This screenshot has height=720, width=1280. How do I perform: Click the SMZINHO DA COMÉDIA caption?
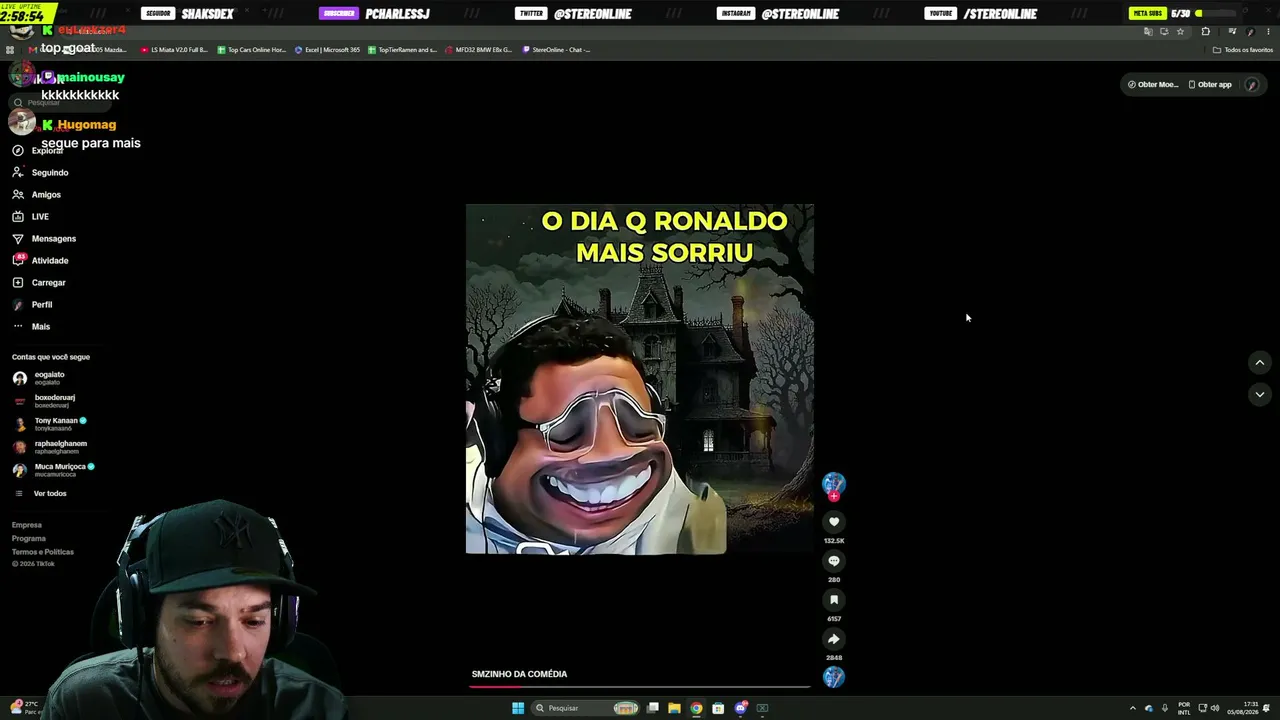tap(519, 674)
